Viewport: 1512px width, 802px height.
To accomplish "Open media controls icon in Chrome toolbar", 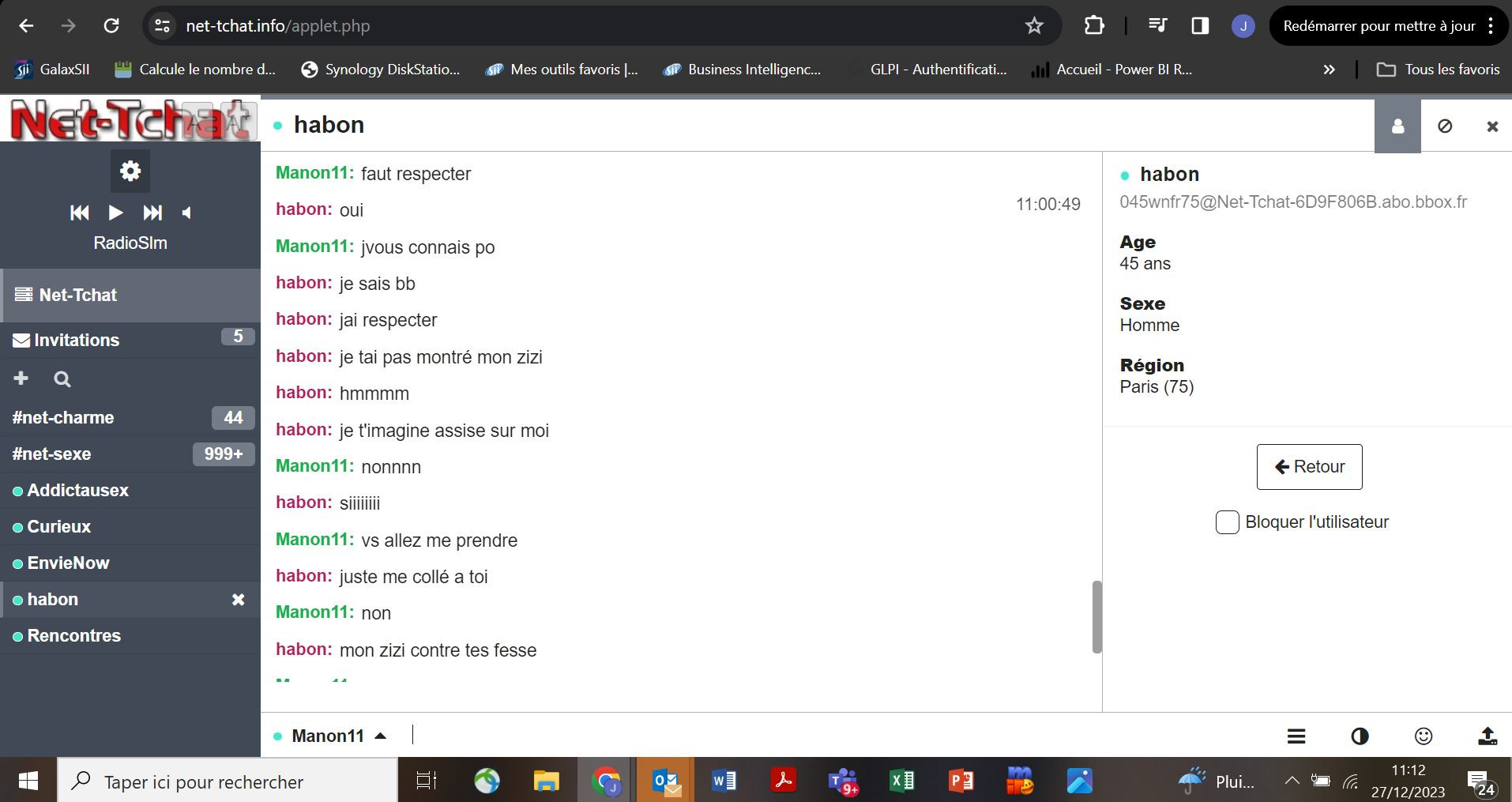I will (x=1157, y=26).
